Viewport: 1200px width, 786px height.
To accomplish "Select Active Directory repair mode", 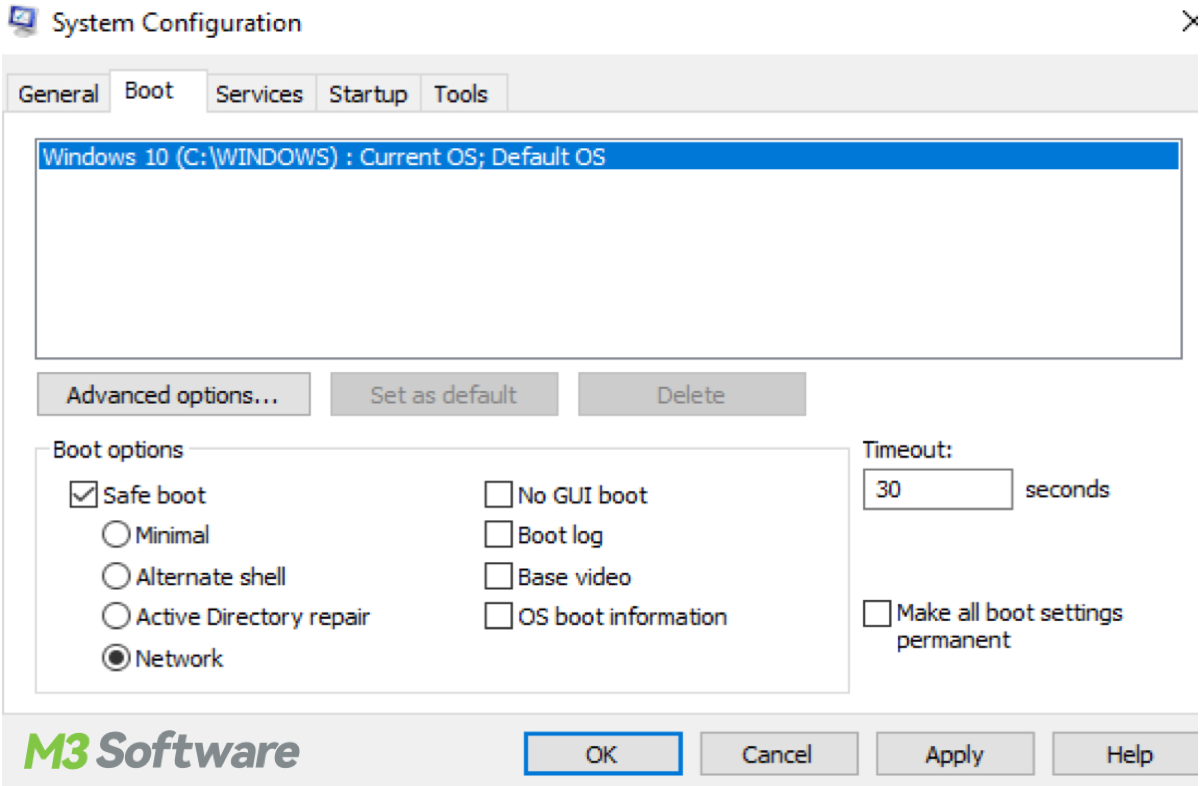I will pyautogui.click(x=115, y=616).
